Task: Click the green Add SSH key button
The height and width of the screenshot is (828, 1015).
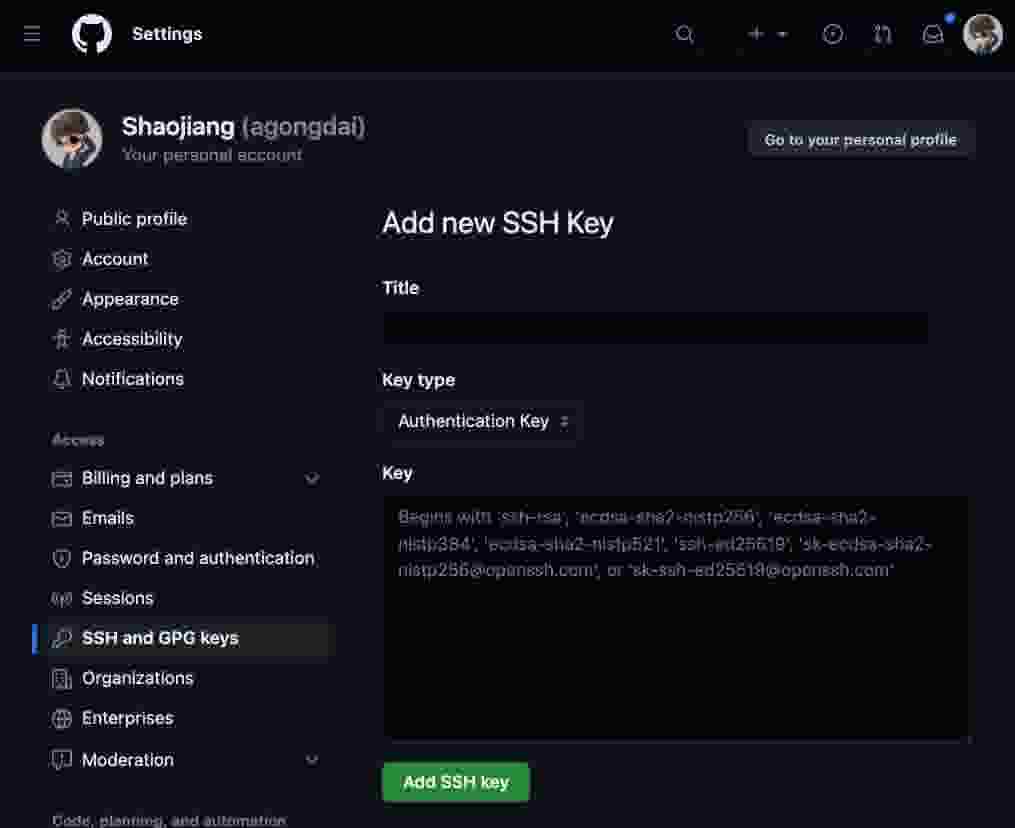Action: click(456, 783)
